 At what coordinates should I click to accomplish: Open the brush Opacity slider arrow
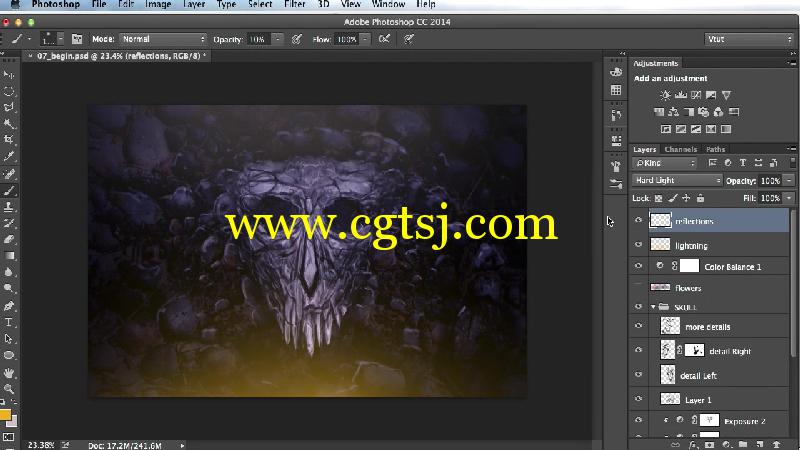tap(278, 39)
